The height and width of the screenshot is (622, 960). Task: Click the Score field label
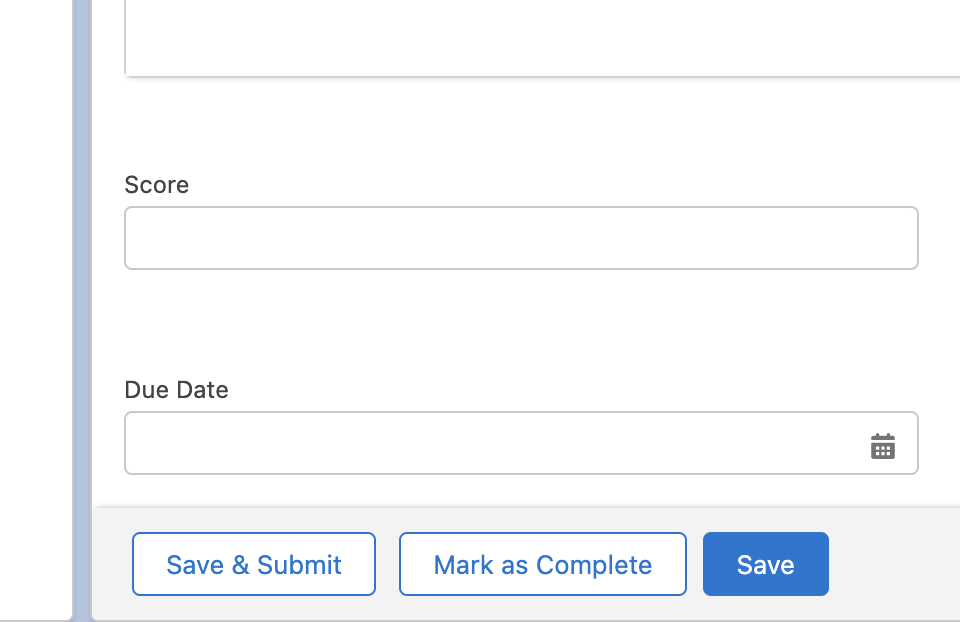[157, 185]
